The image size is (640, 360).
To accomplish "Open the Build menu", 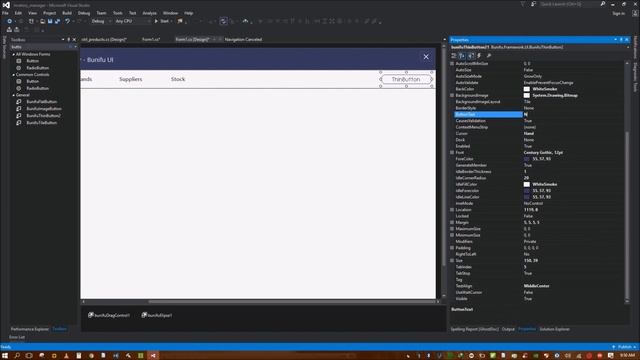I will (x=67, y=13).
